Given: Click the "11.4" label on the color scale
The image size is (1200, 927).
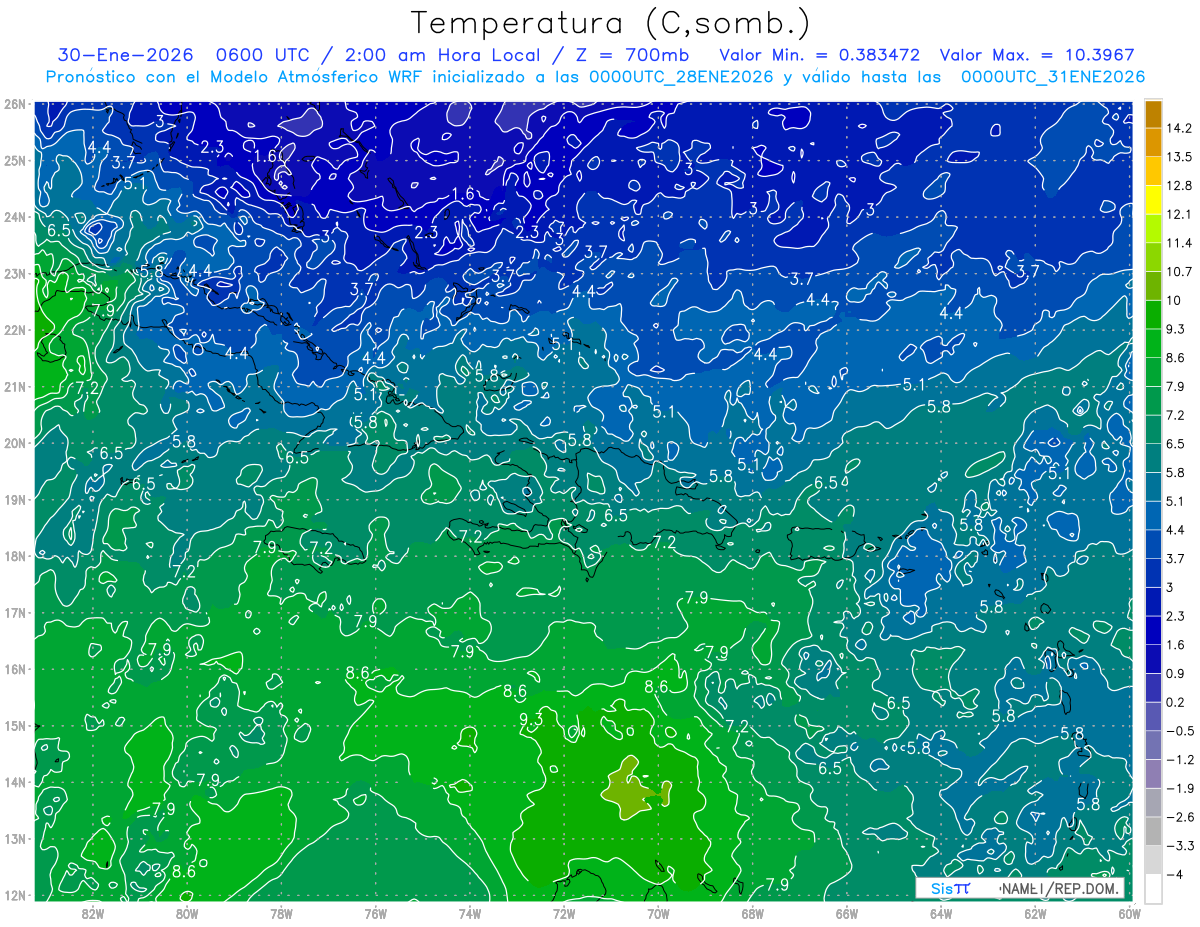Looking at the screenshot, I should click(1180, 243).
